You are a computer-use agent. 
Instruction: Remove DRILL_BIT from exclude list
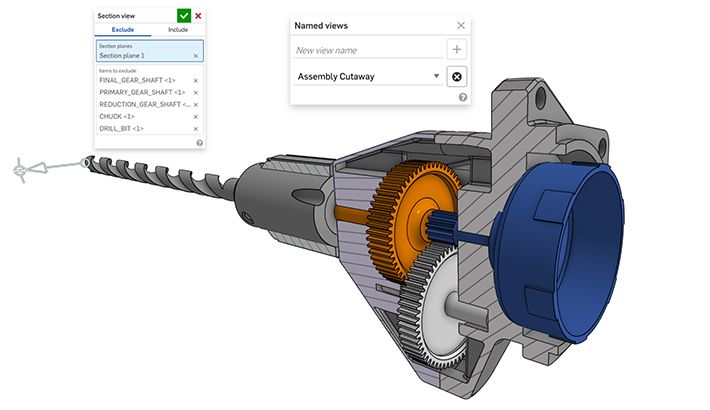[x=196, y=129]
